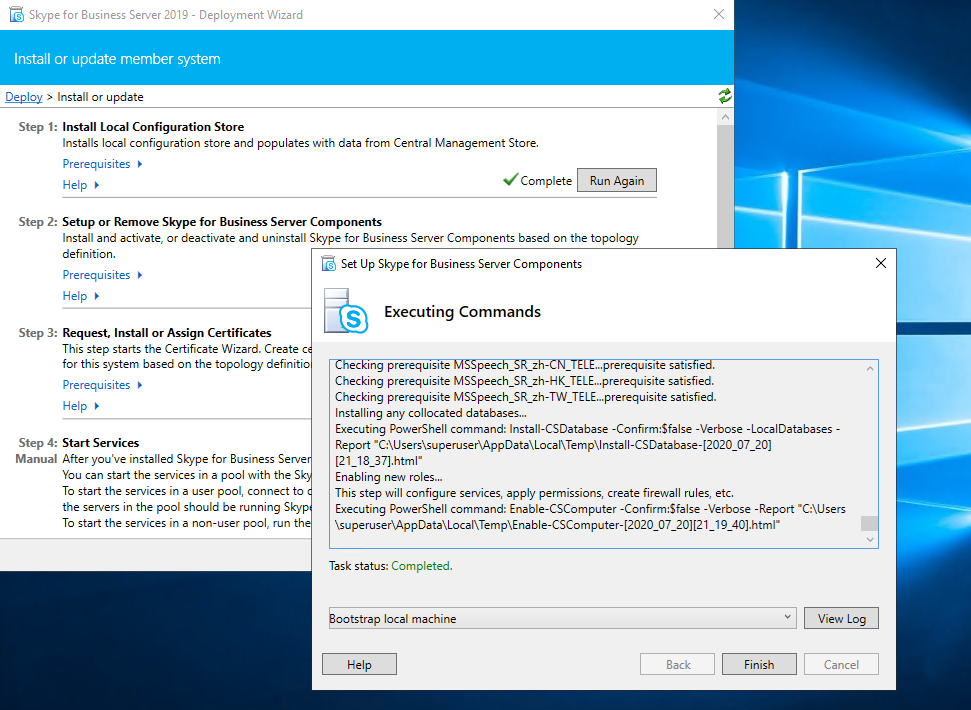This screenshot has height=710, width=971.
Task: Click Finish to complete component setup
Action: click(758, 664)
